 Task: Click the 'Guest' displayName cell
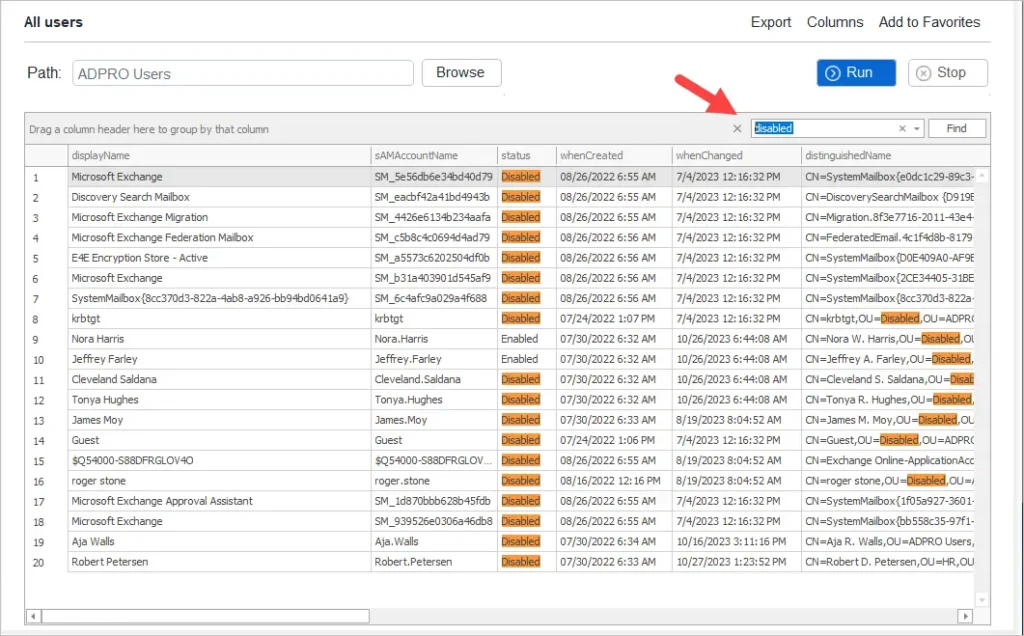(219, 440)
